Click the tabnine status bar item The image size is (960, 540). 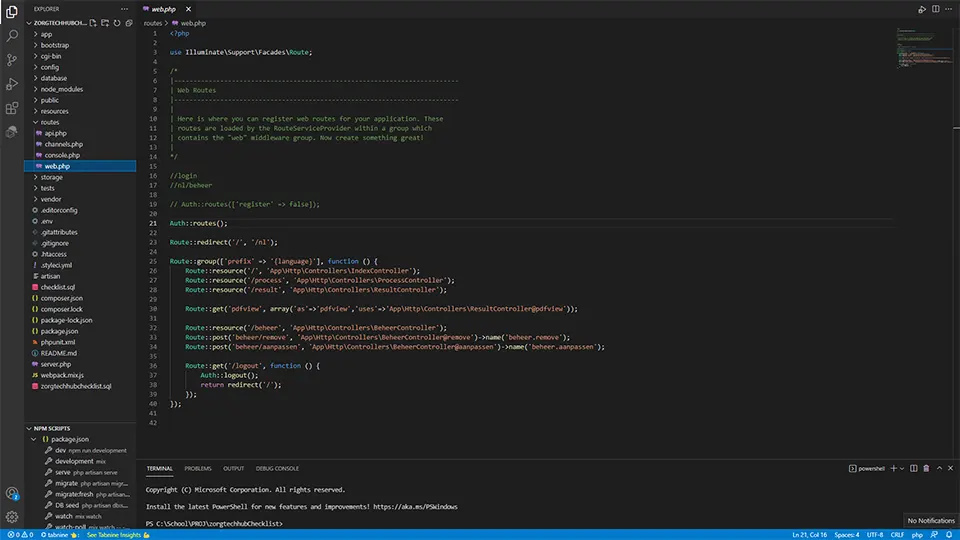59,535
